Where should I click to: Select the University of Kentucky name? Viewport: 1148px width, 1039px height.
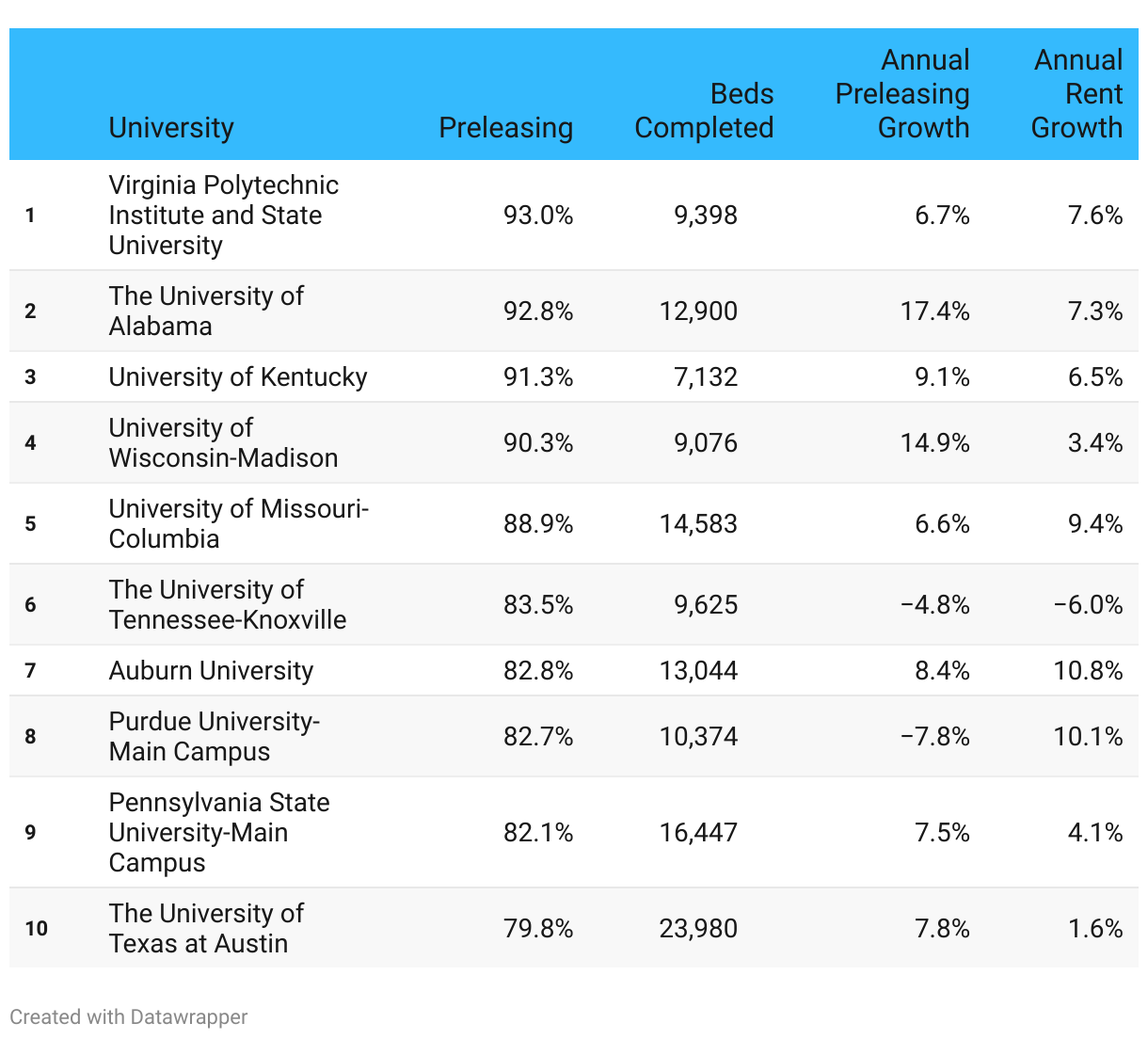[x=238, y=377]
